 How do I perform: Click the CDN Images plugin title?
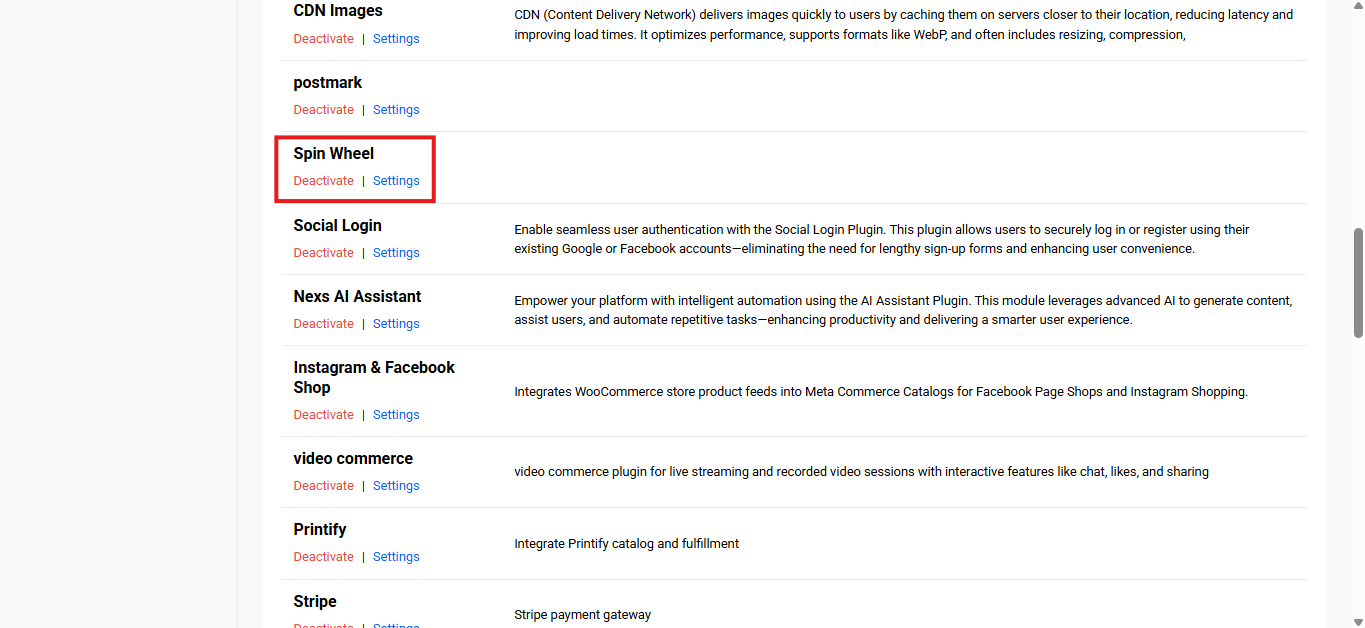pyautogui.click(x=338, y=11)
